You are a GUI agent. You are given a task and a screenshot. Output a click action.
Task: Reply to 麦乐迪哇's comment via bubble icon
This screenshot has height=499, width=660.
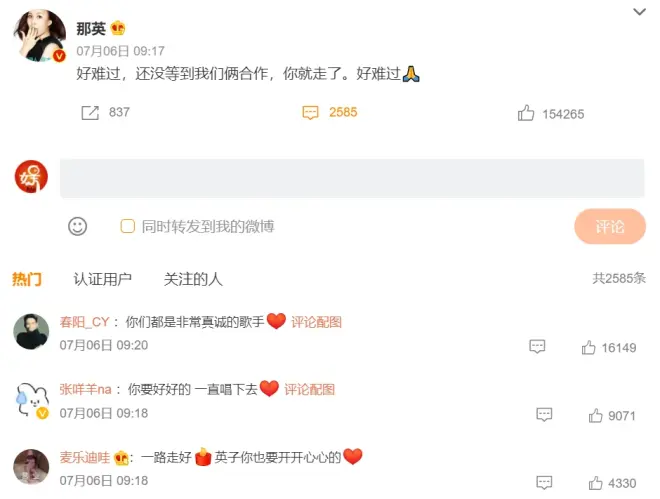[x=544, y=482]
